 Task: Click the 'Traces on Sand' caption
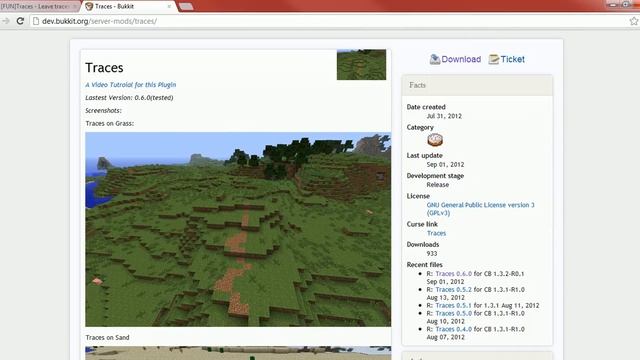pyautogui.click(x=107, y=338)
